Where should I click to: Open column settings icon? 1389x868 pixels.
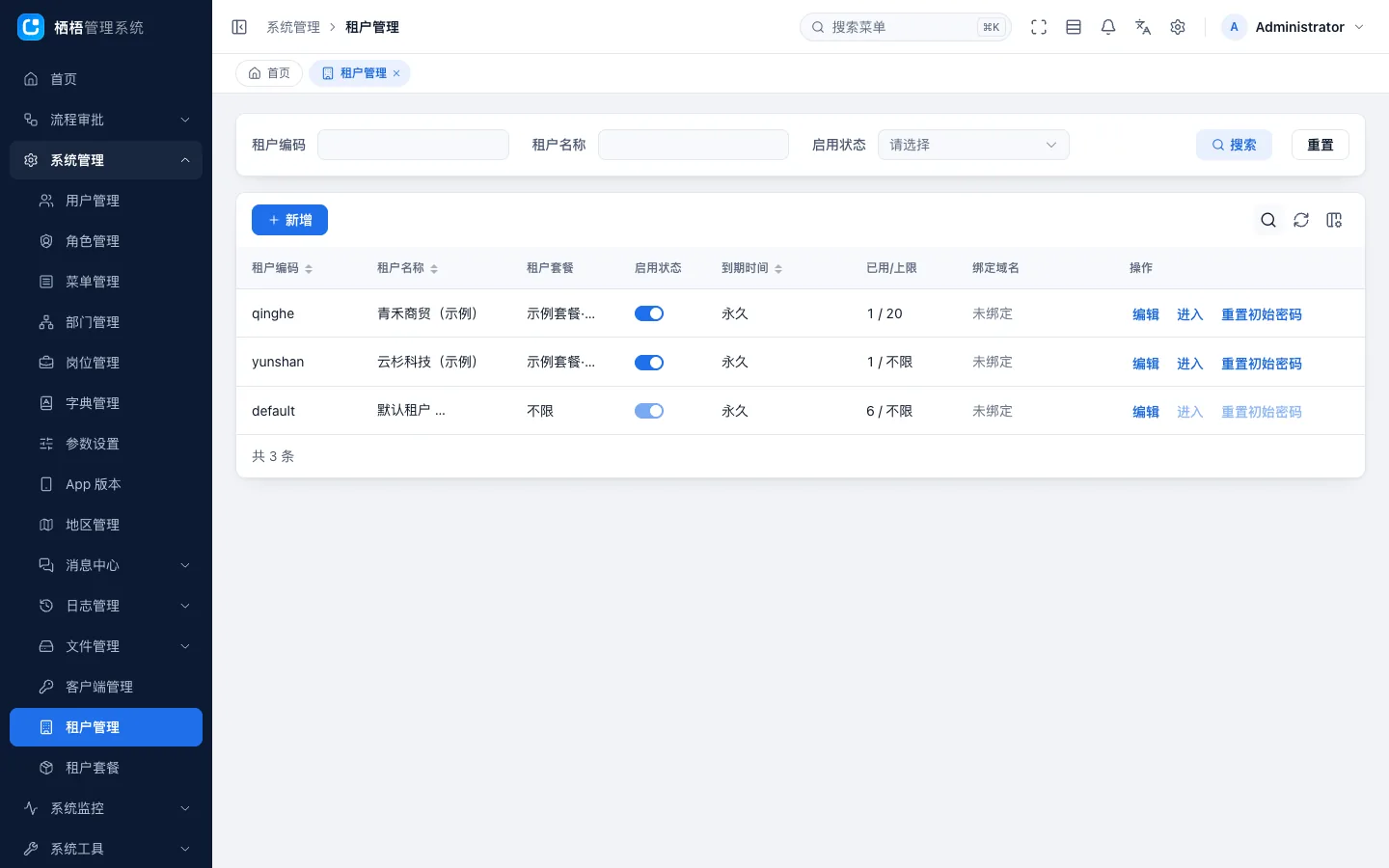click(1334, 220)
